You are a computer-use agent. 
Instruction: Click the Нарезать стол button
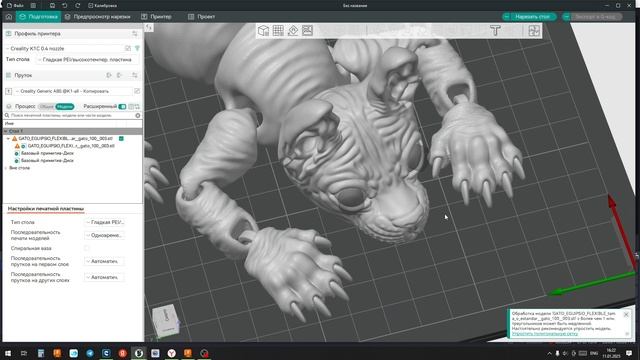533,17
